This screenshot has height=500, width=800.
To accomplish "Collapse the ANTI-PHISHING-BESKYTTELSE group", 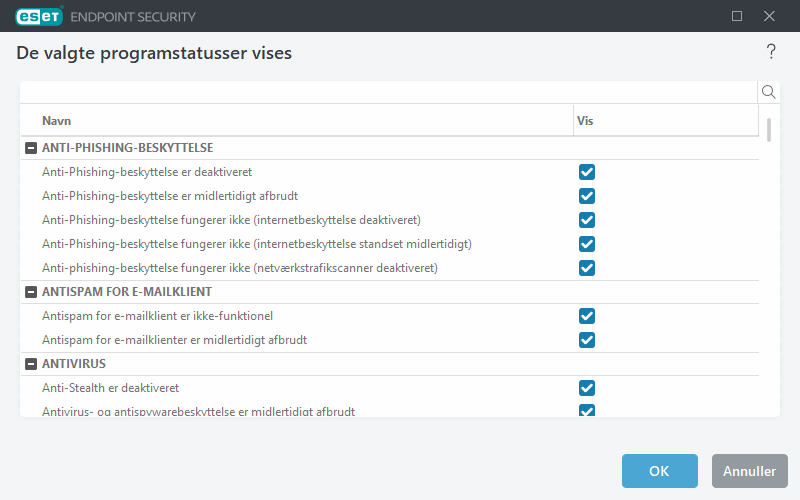I will [x=31, y=148].
